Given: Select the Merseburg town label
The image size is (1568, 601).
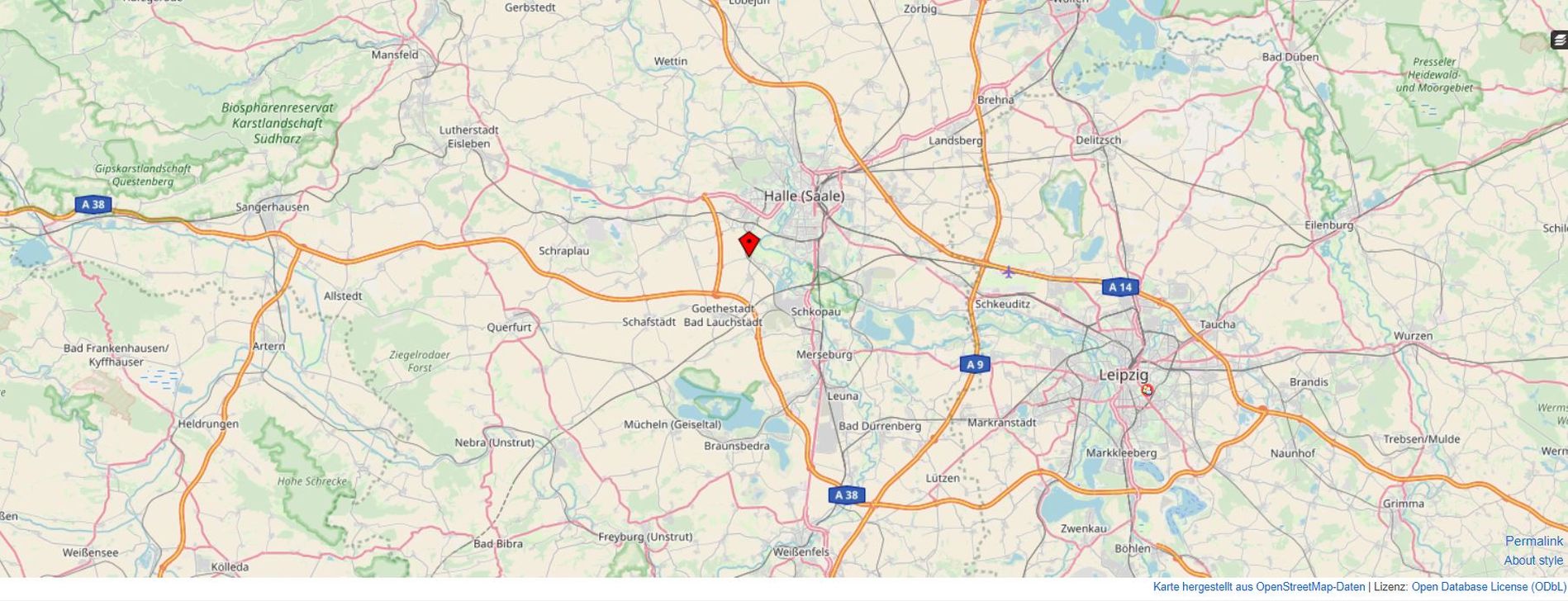Looking at the screenshot, I should tap(824, 354).
